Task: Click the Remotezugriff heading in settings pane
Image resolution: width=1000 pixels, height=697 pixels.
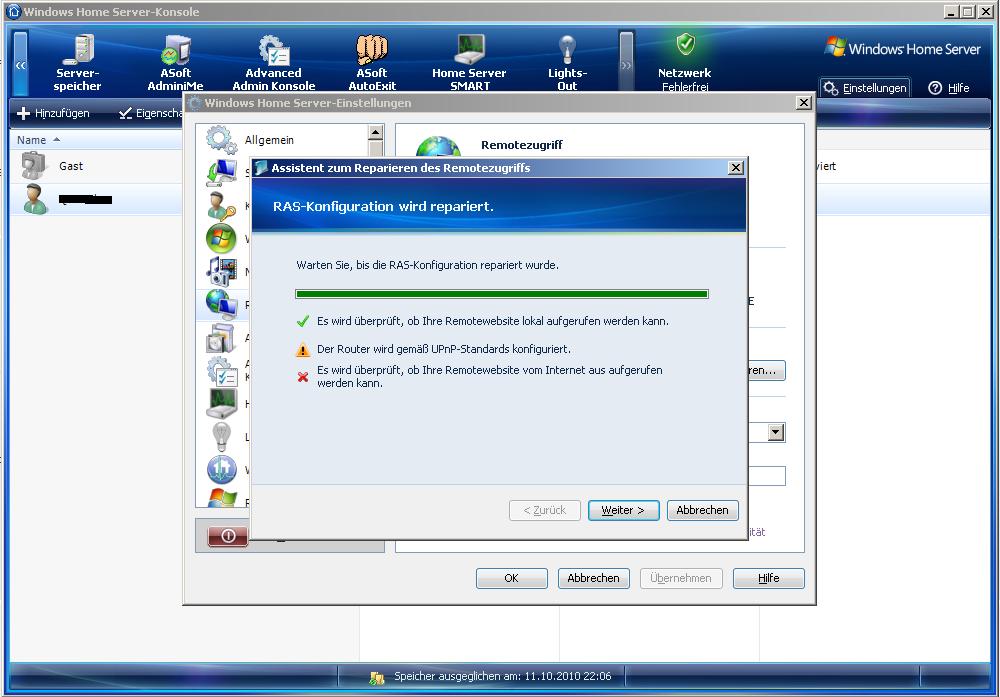Action: pos(522,145)
